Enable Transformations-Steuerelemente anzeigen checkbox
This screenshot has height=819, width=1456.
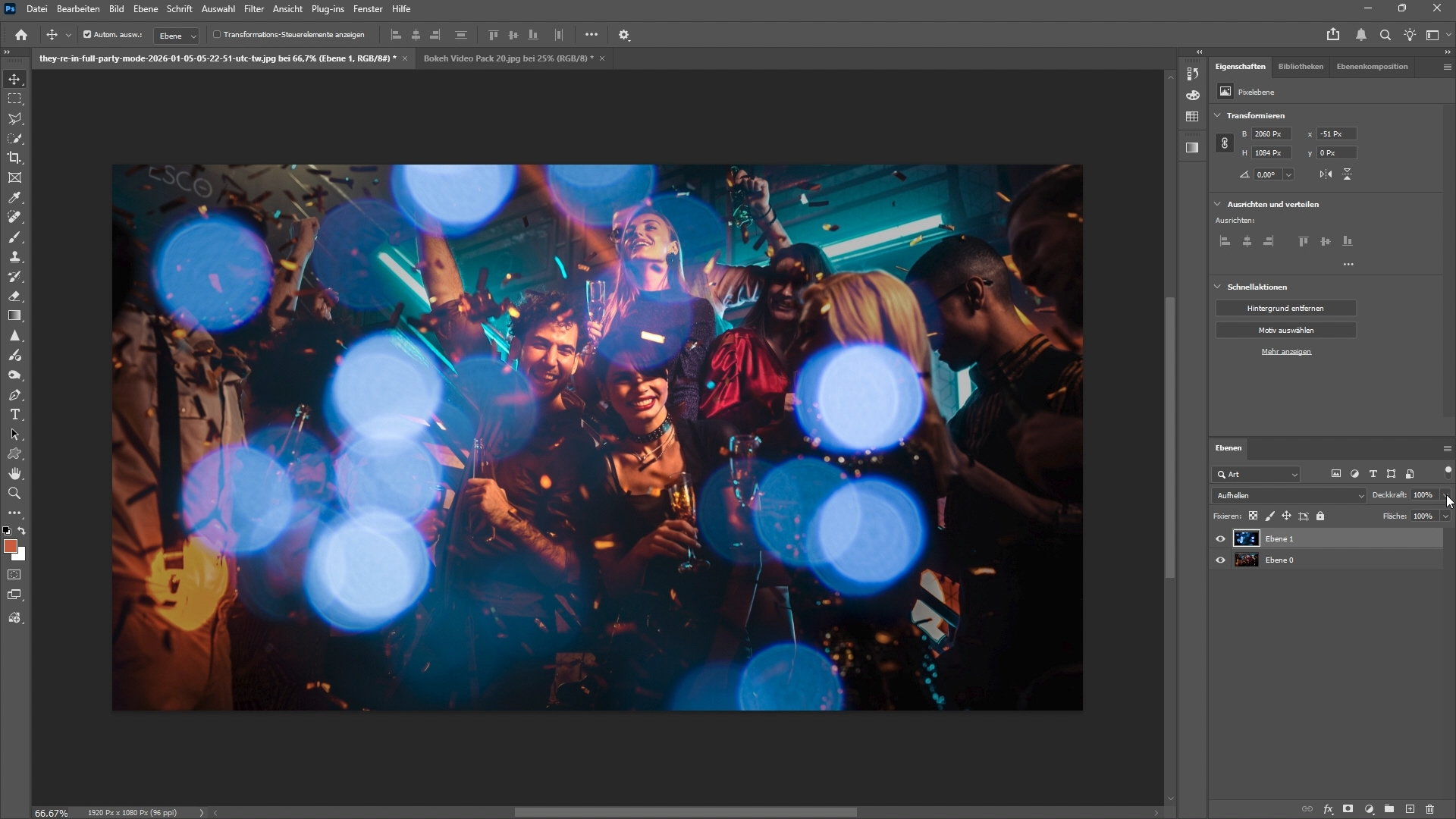217,35
